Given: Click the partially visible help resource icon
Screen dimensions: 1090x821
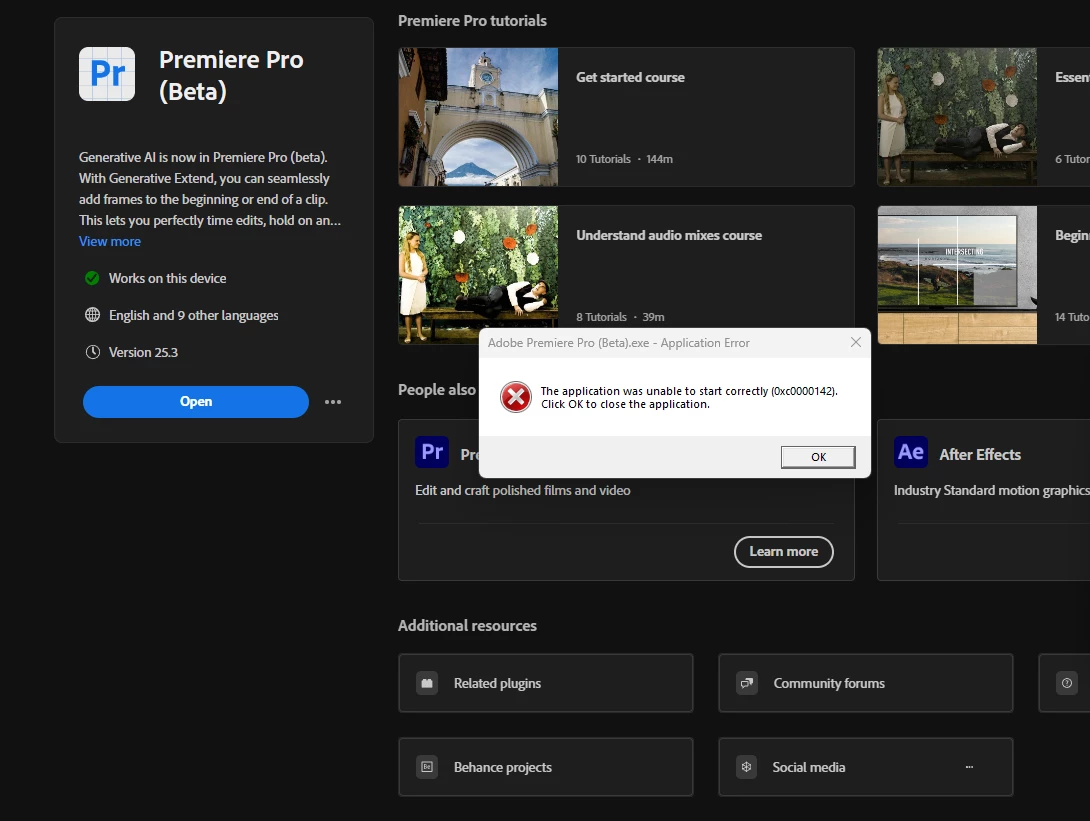Looking at the screenshot, I should point(1066,683).
